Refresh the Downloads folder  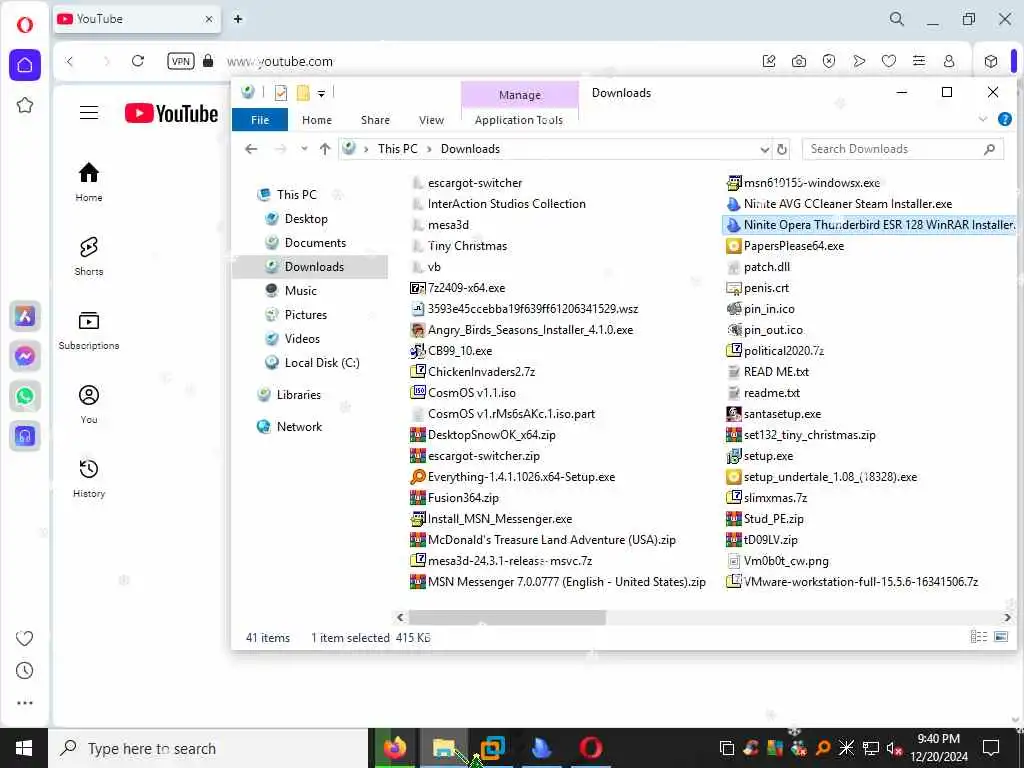(x=782, y=150)
